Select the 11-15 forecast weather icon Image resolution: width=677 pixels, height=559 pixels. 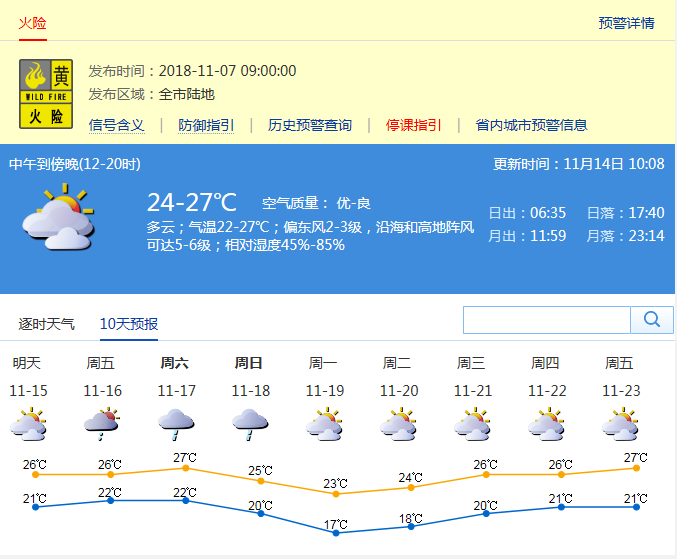pos(28,424)
